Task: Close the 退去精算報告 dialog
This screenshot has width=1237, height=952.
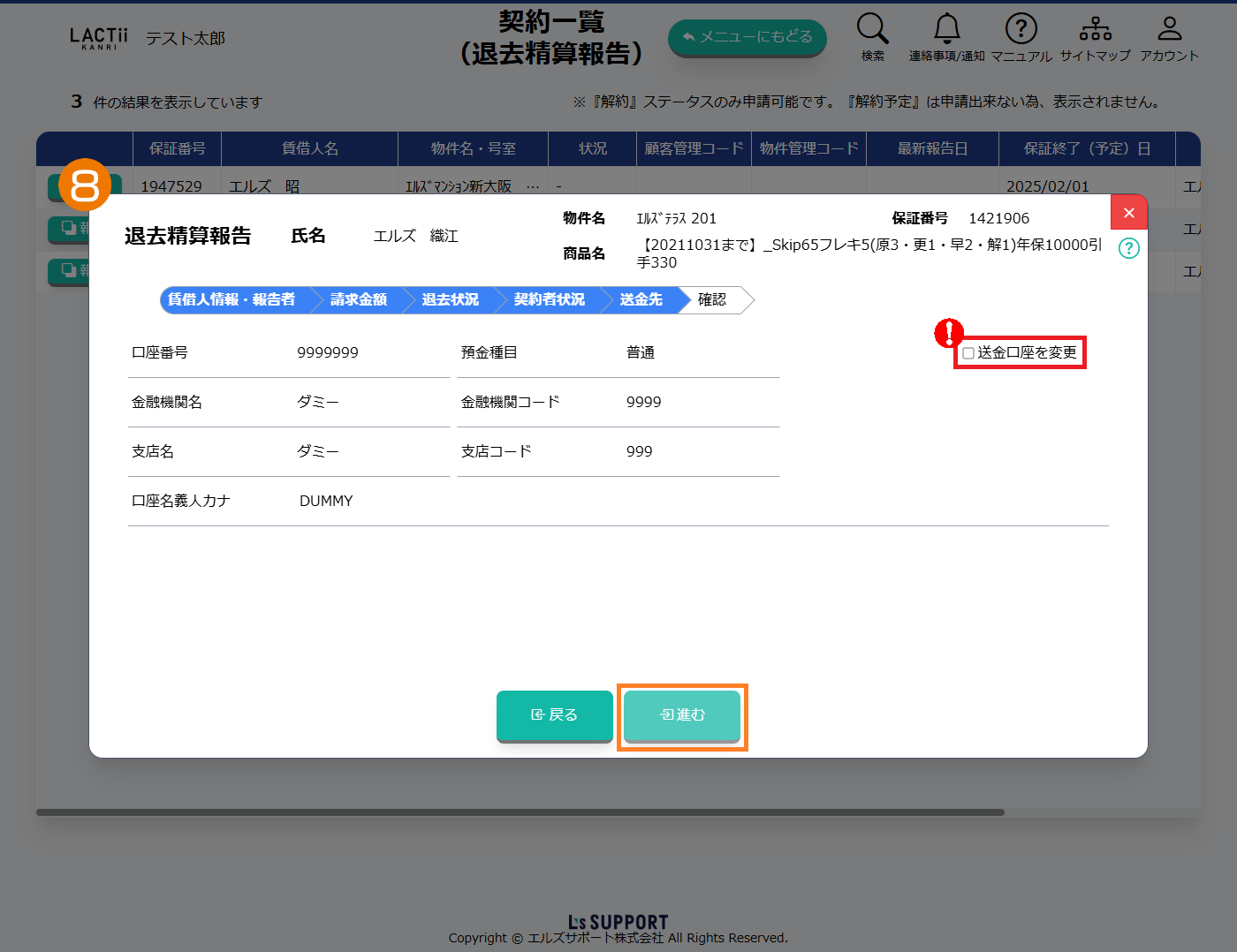Action: coord(1128,213)
